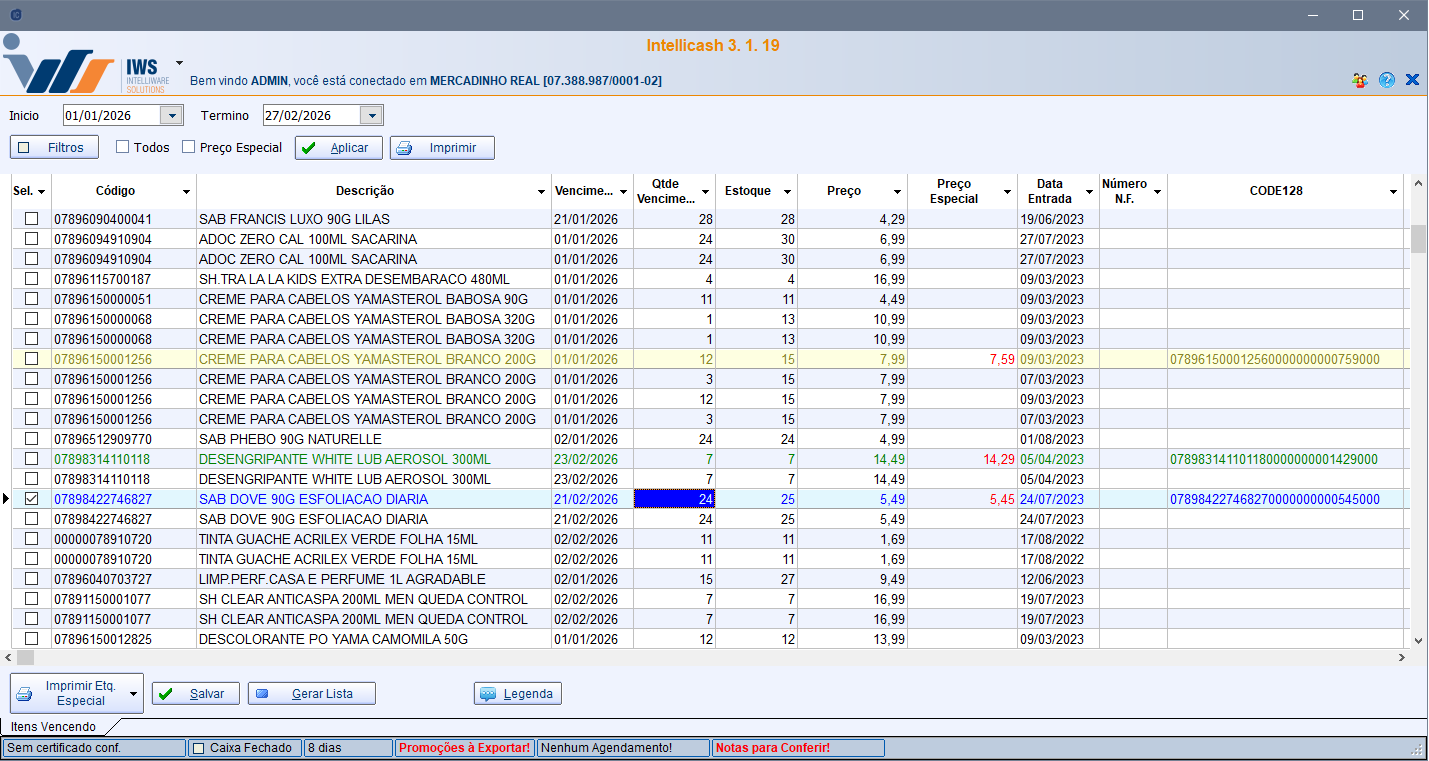Select row checkbox for SAB FRANCIS LUXO 90G LILAS
The image size is (1429, 761).
coord(32,219)
